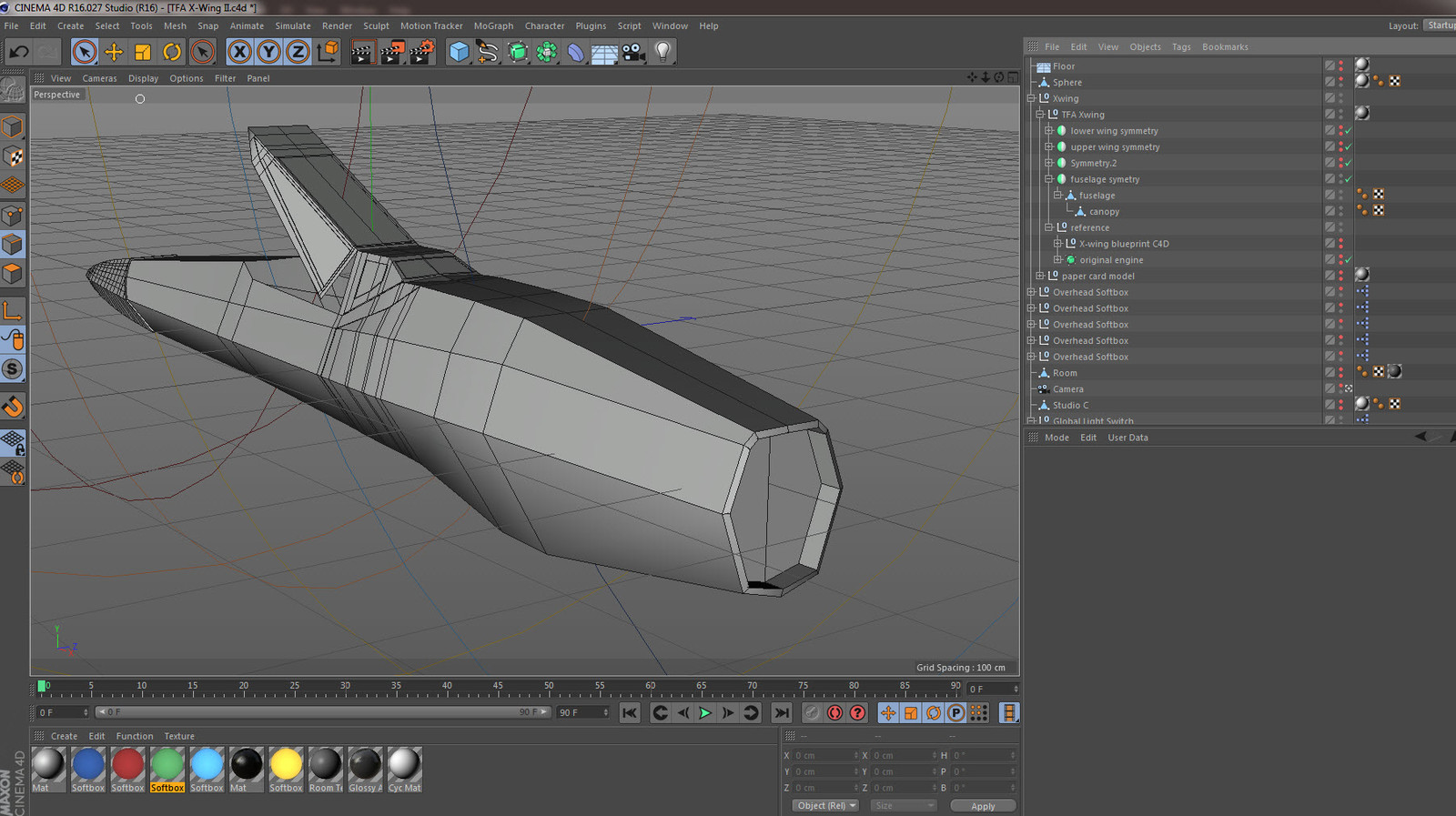The width and height of the screenshot is (1456, 816).
Task: Open the Render Settings
Action: (422, 52)
